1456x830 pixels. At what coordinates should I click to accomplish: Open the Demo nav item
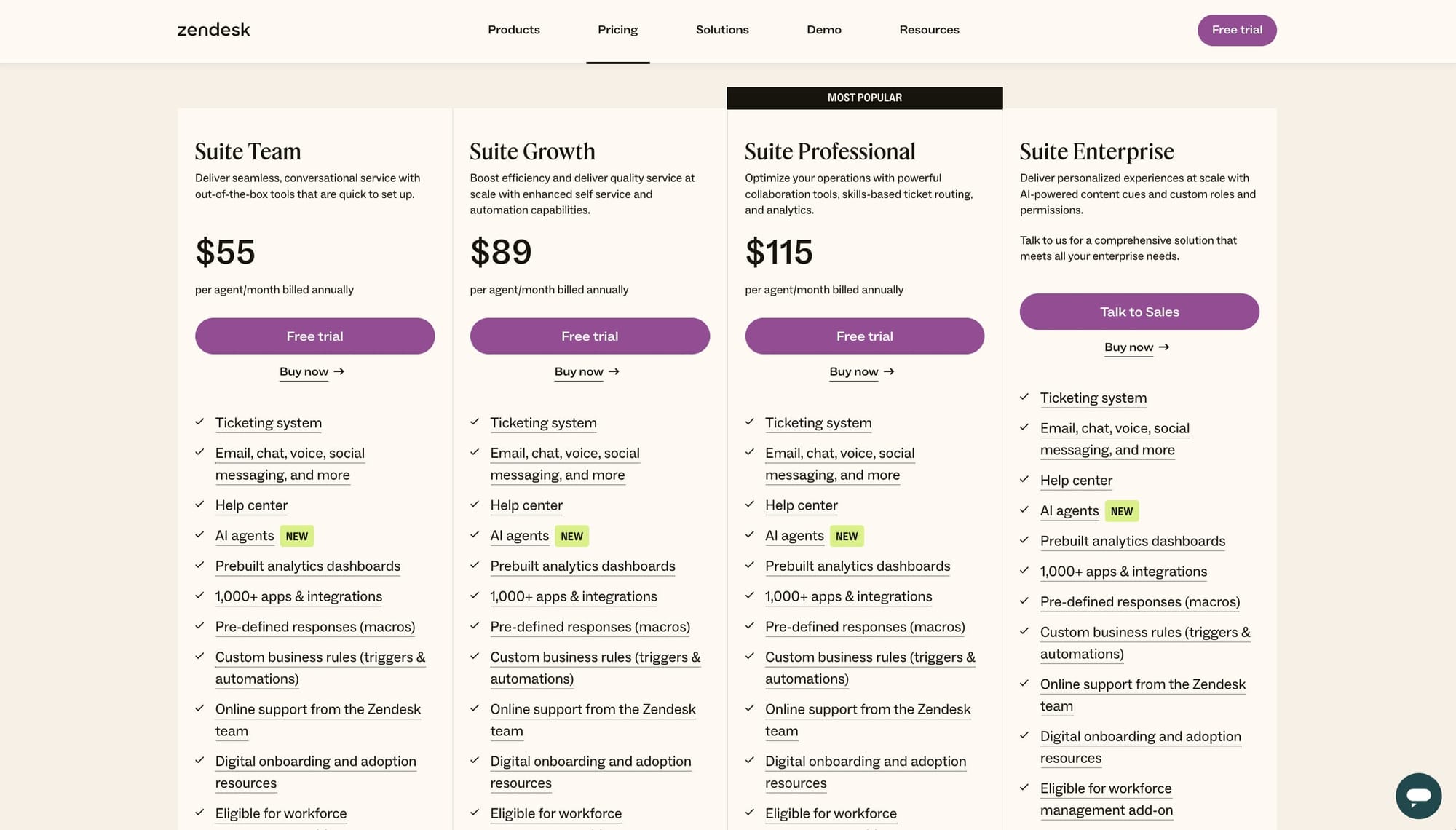tap(823, 30)
